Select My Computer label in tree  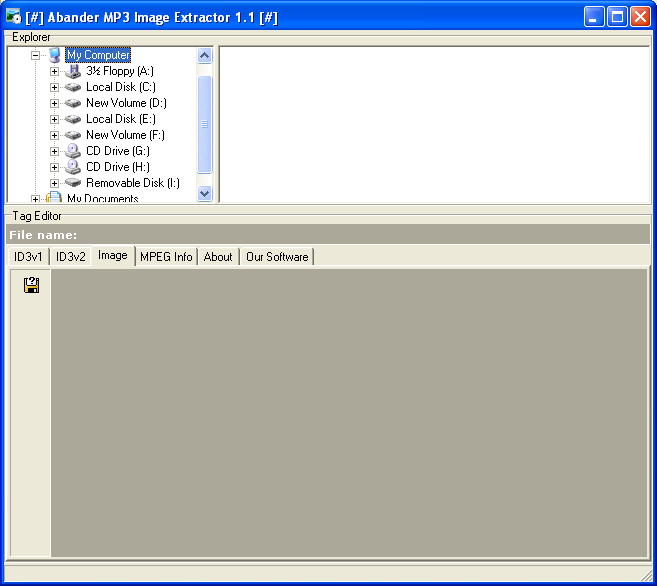98,55
